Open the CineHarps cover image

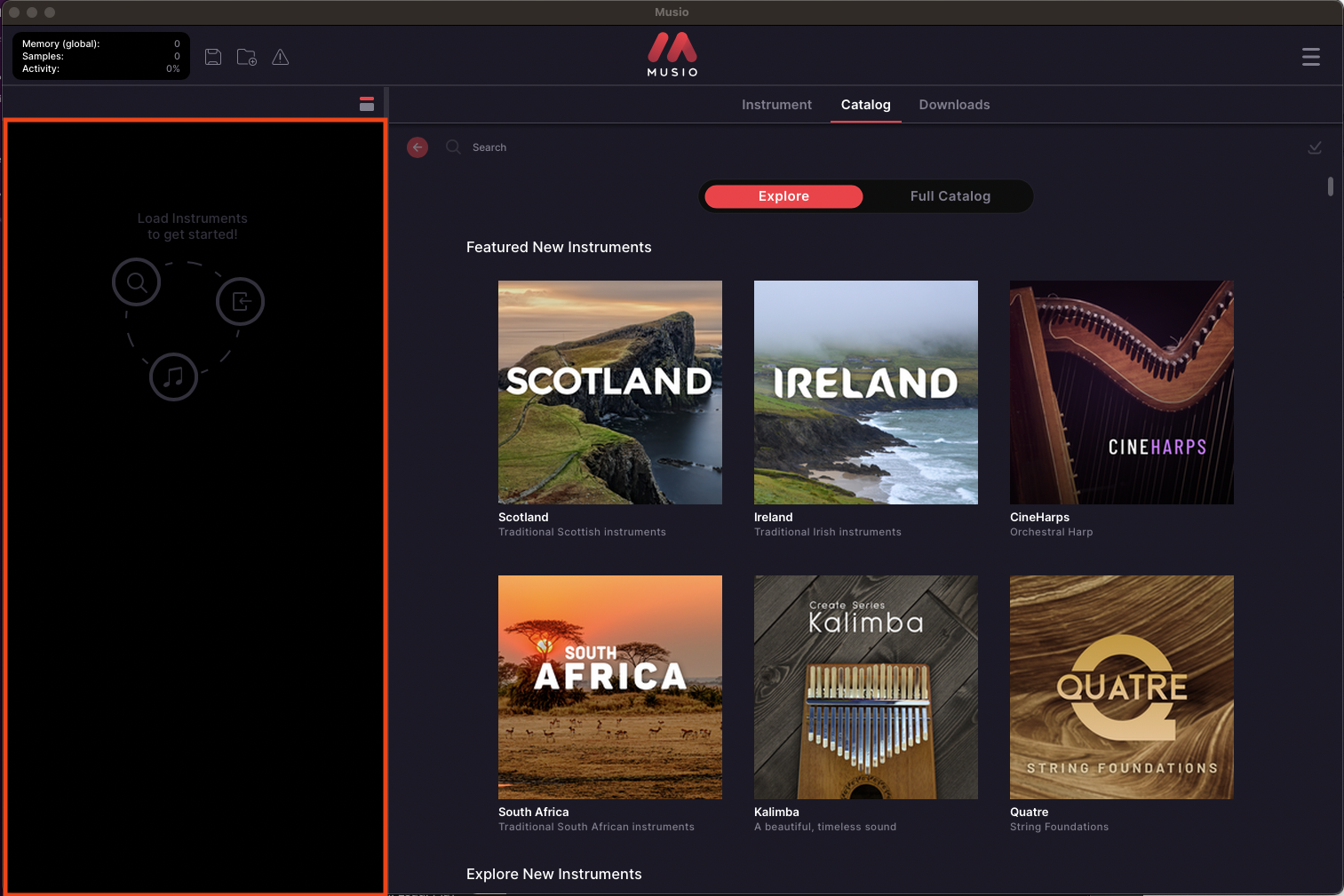[1122, 392]
